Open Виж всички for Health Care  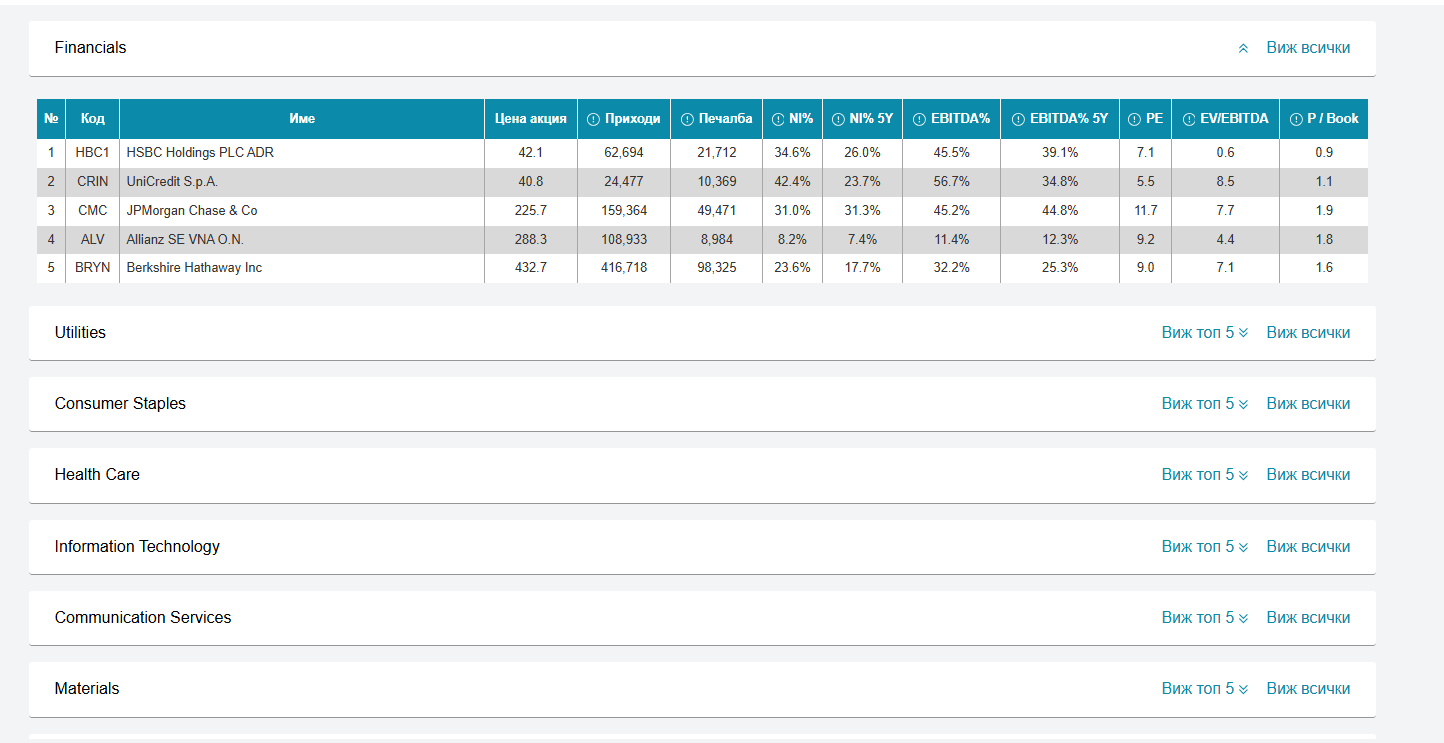point(1308,475)
